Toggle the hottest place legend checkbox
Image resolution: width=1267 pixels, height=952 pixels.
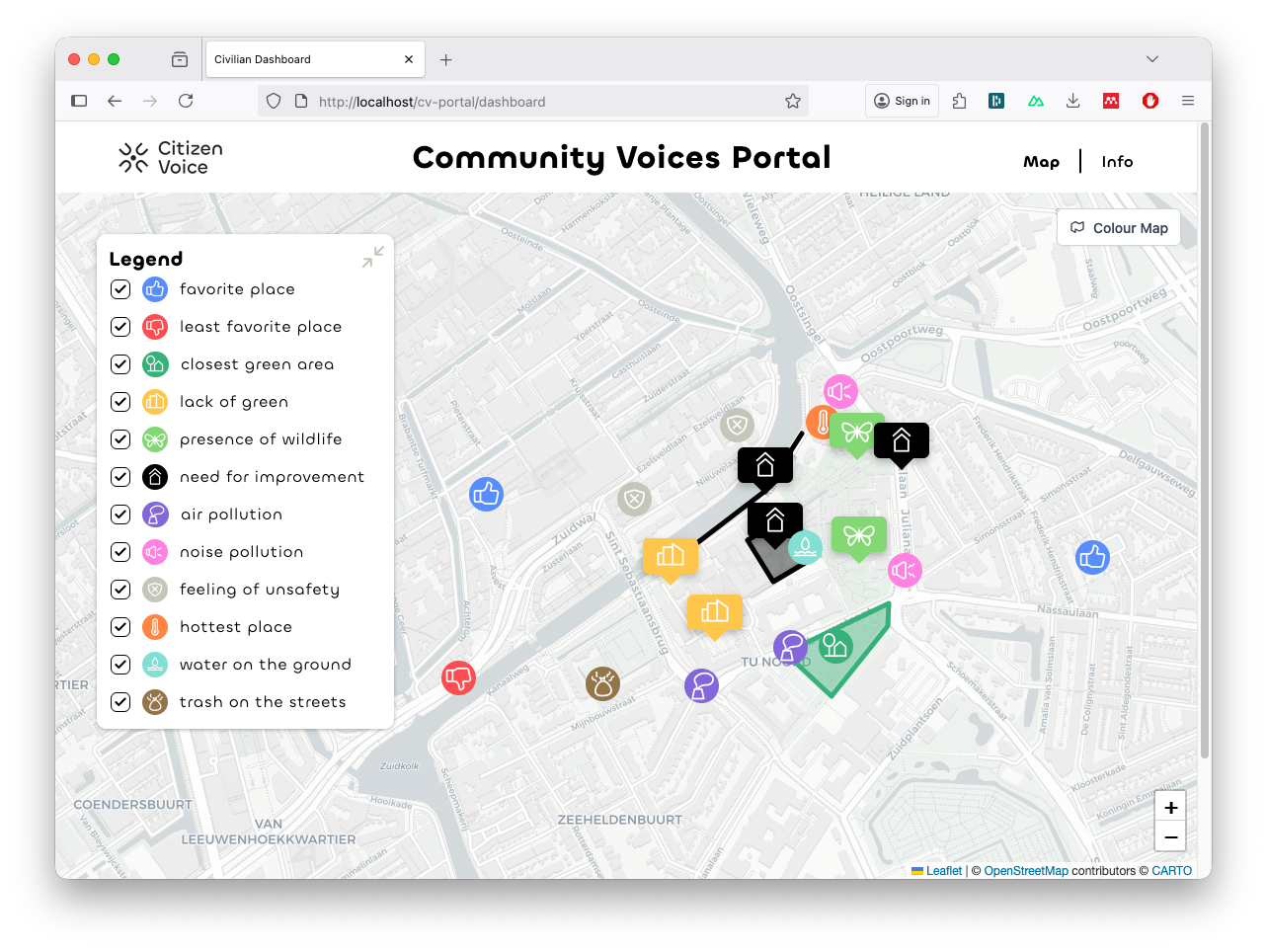coord(119,627)
